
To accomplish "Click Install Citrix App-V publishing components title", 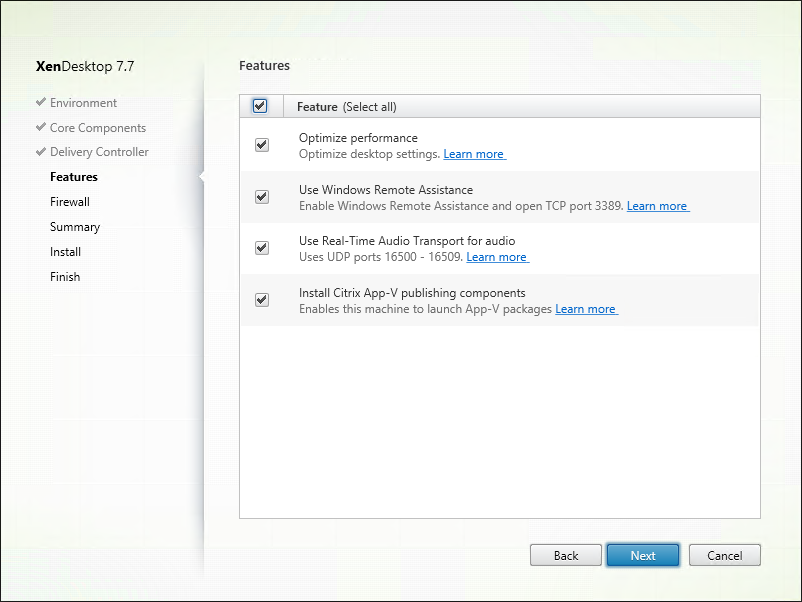I will pos(412,293).
